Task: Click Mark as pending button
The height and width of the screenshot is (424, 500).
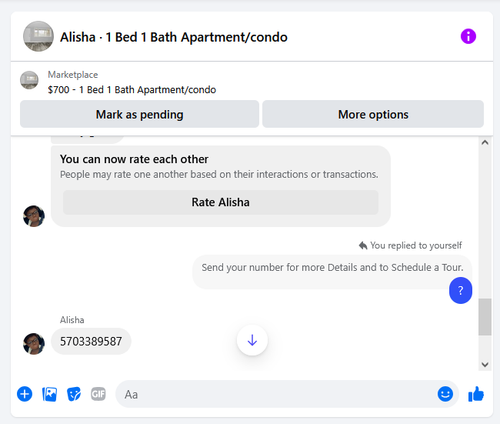Action: pos(139,114)
